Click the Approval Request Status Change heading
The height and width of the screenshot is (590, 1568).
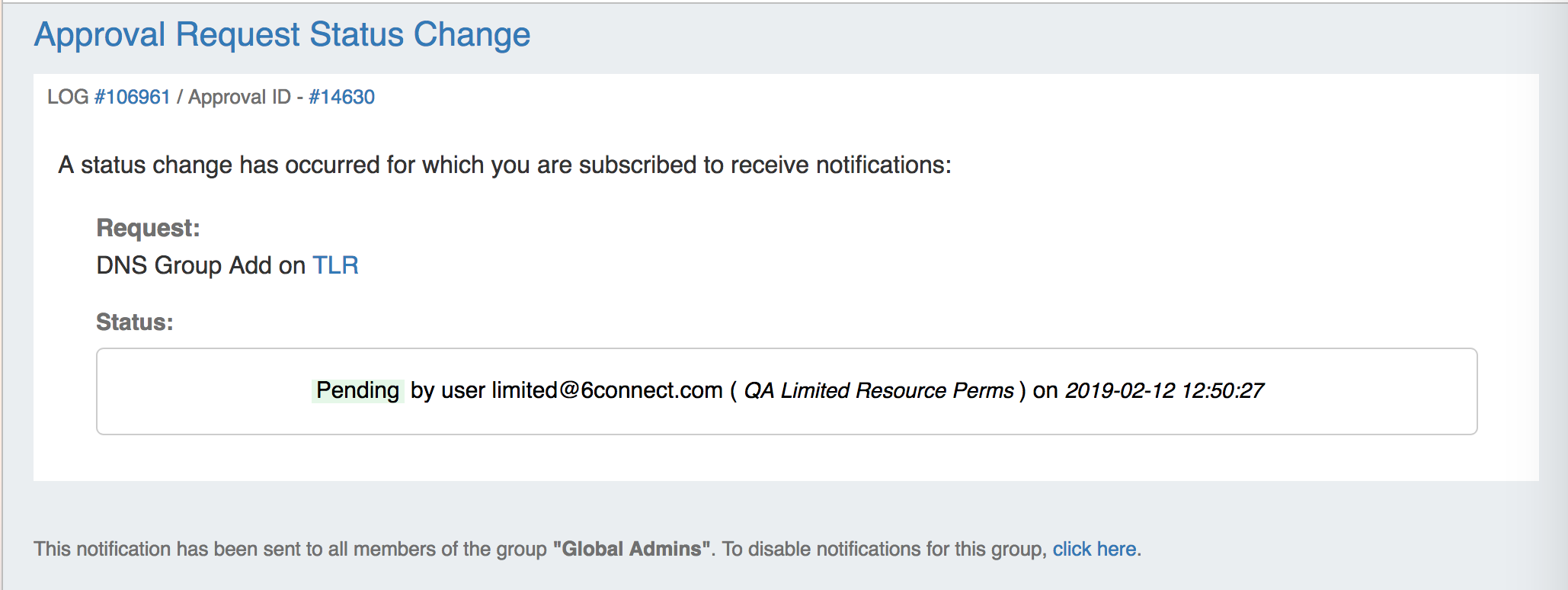tap(282, 35)
